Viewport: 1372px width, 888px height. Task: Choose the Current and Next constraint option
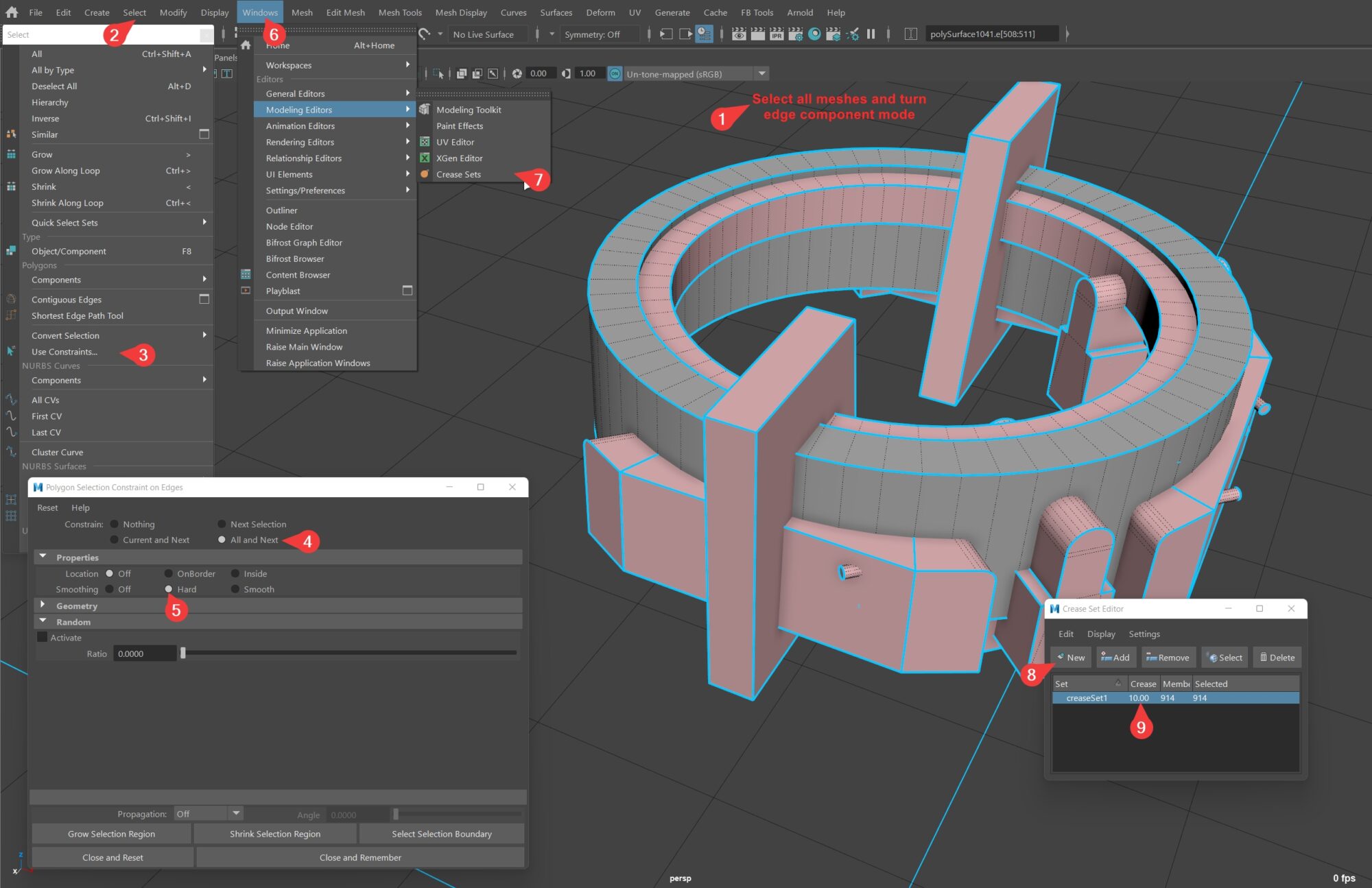tap(114, 540)
